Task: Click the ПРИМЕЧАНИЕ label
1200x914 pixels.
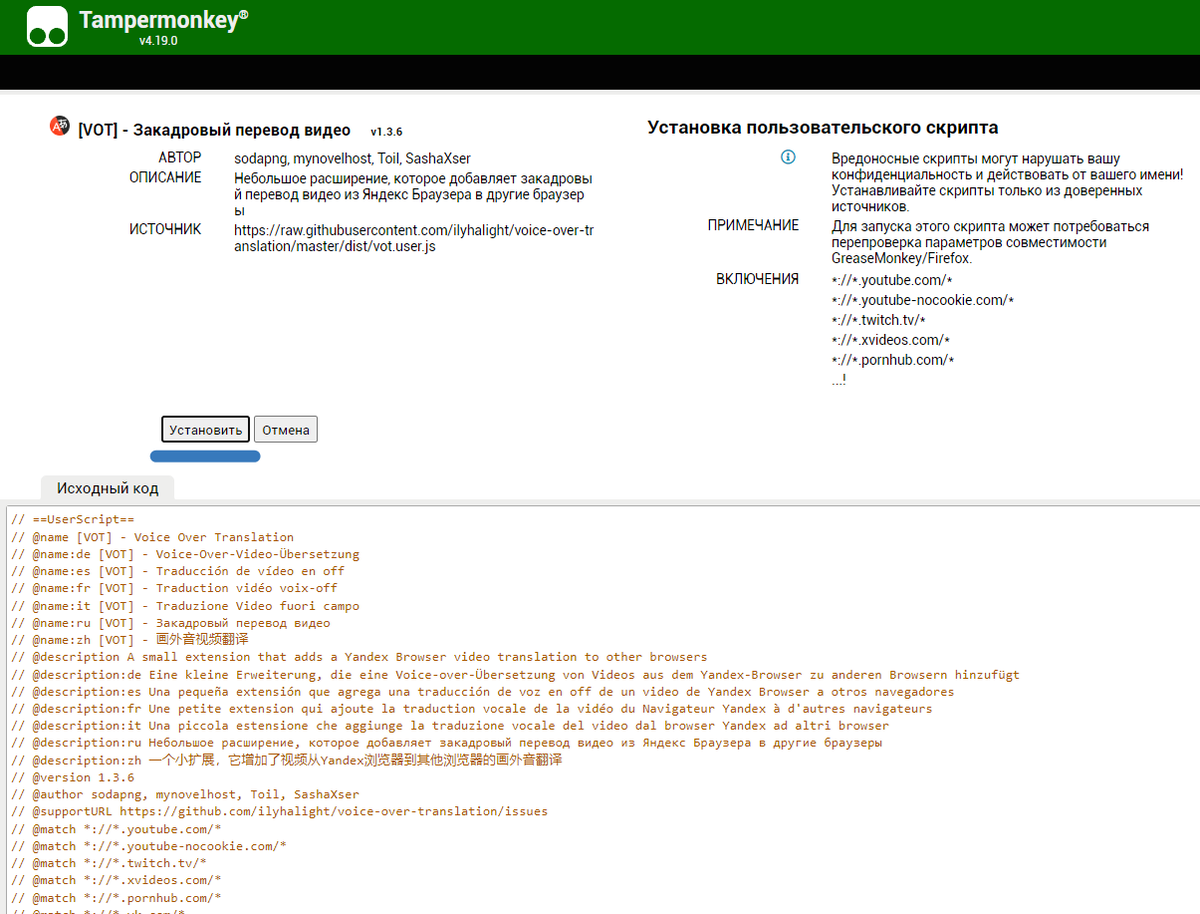Action: 753,226
